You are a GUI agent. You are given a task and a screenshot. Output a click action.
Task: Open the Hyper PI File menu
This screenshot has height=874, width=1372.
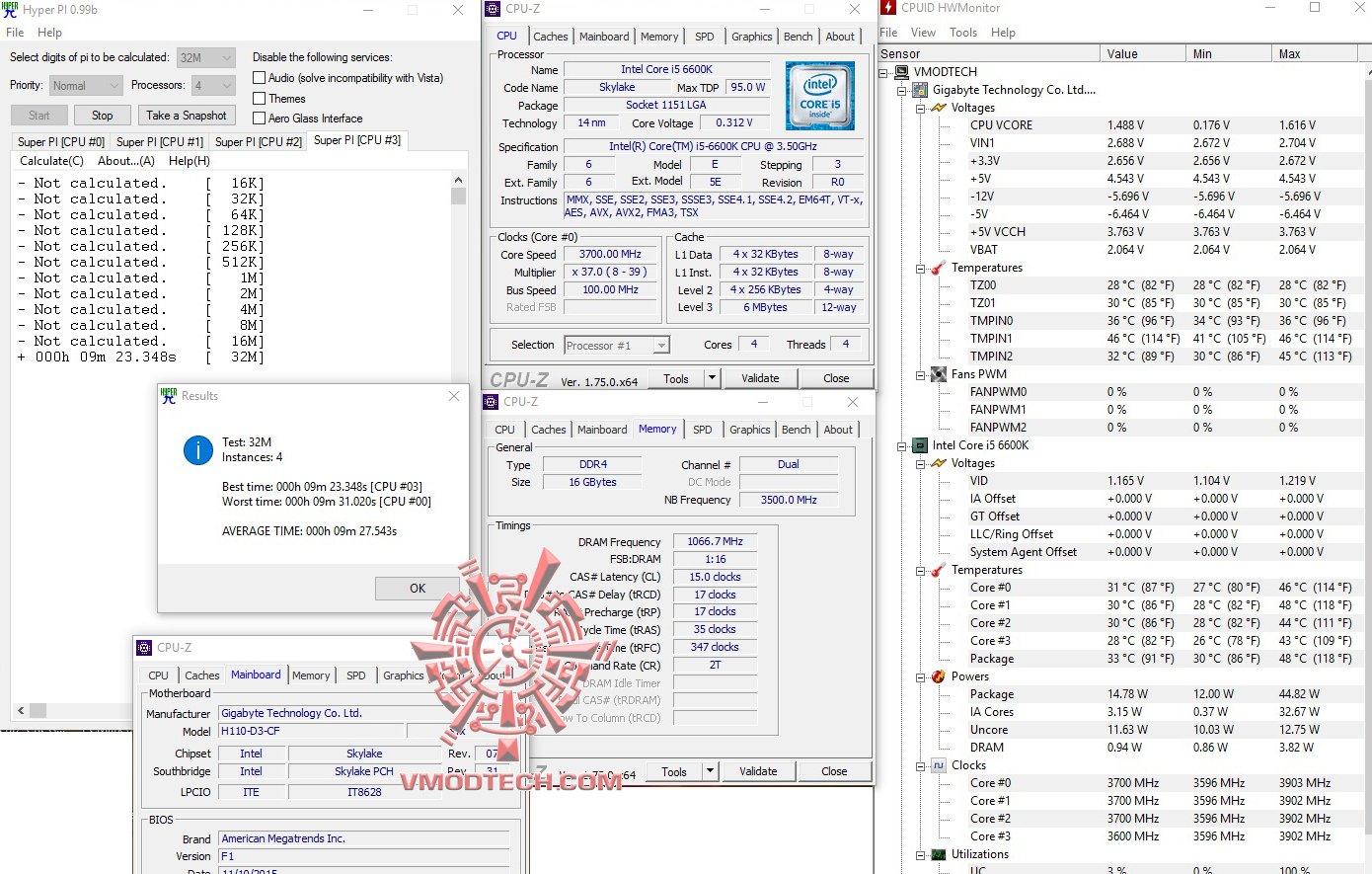[15, 33]
